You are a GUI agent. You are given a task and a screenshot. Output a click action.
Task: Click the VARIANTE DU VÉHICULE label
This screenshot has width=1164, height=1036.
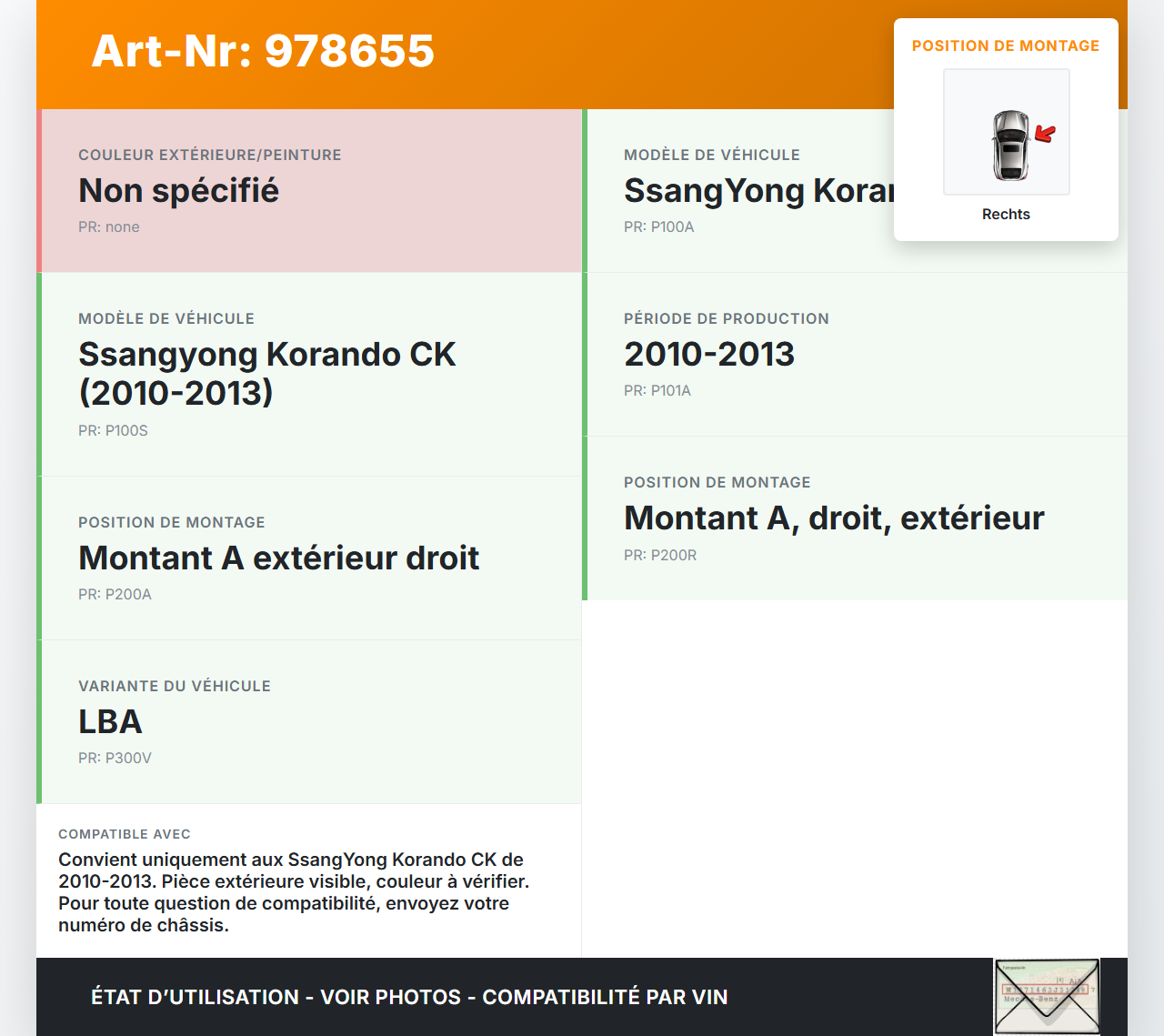[x=175, y=686]
